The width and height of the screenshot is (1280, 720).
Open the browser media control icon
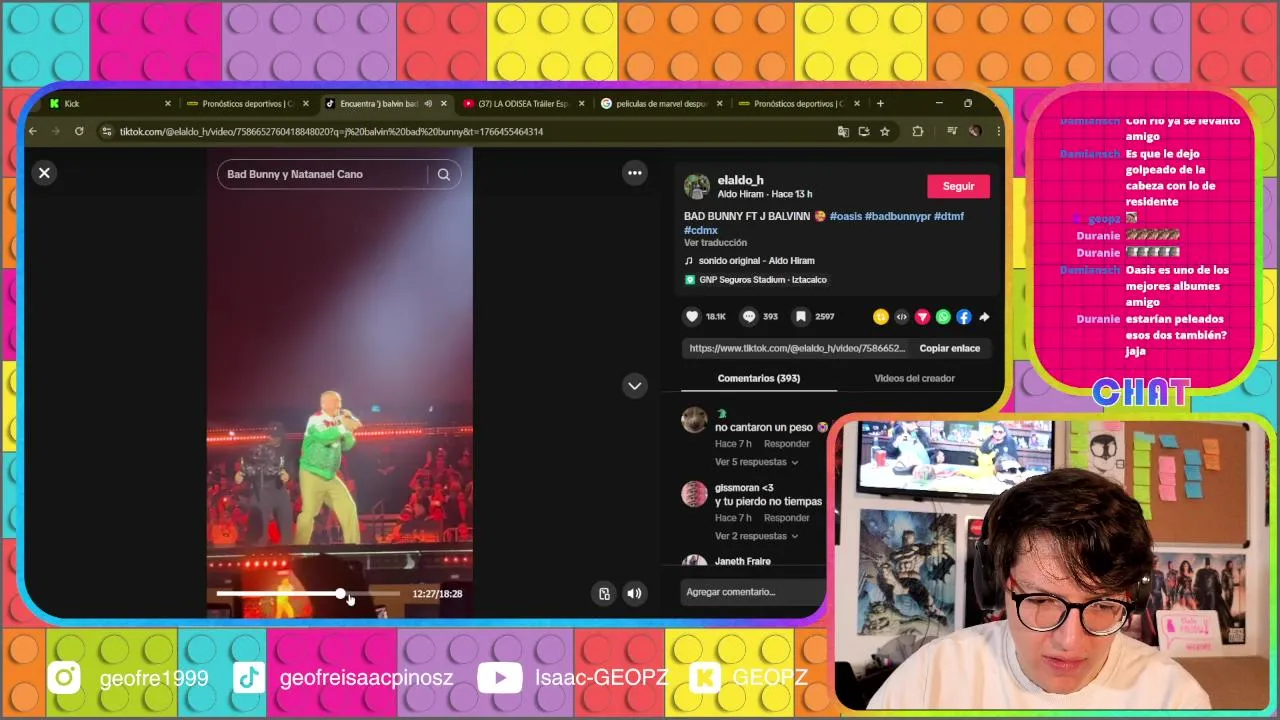pyautogui.click(x=951, y=131)
